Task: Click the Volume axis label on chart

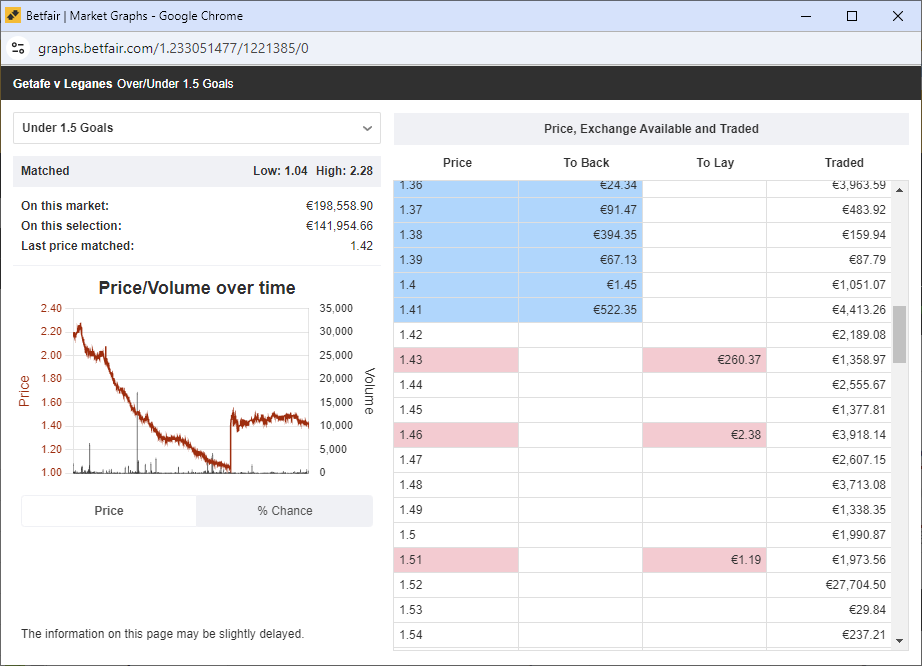Action: (369, 391)
